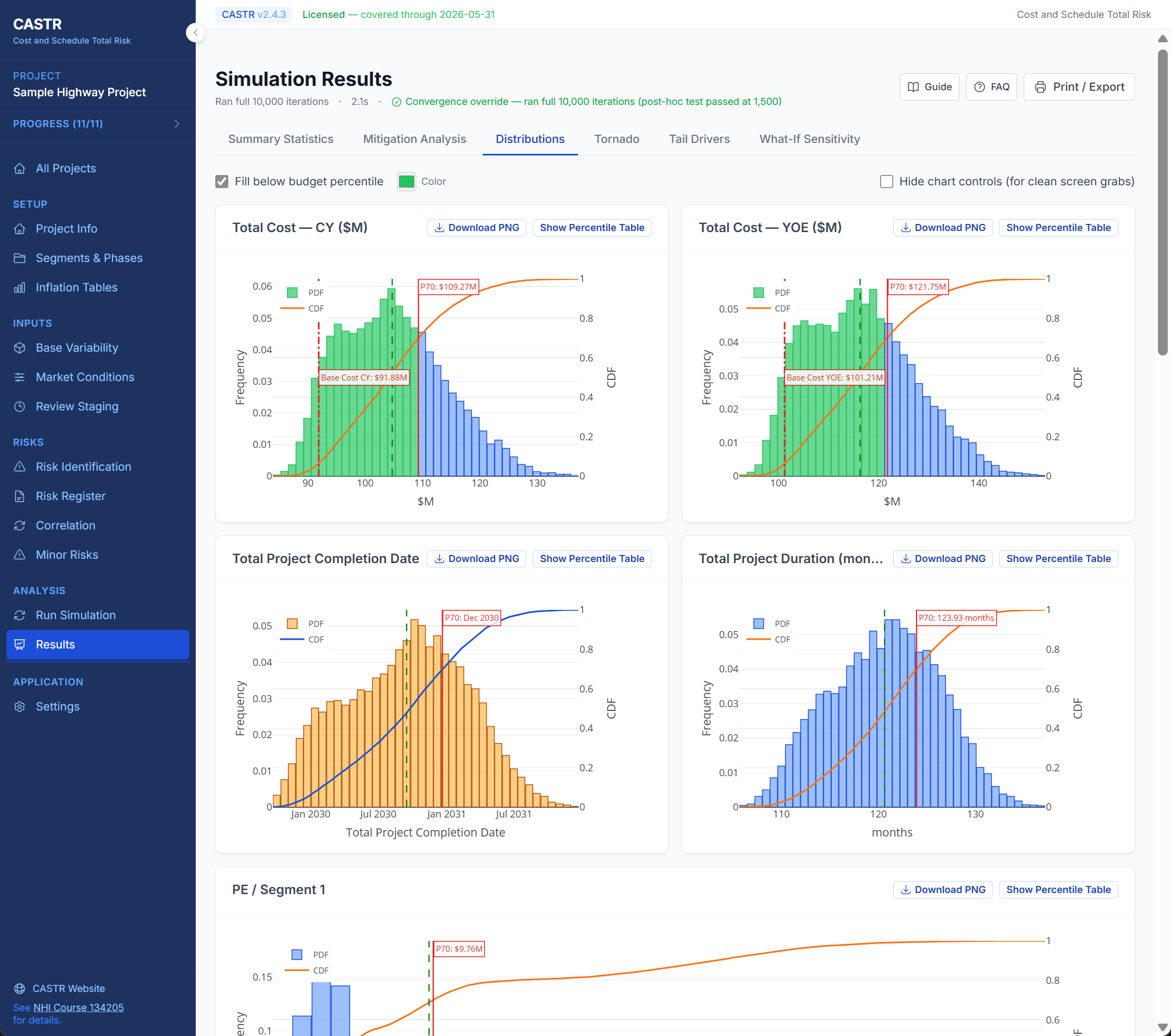Change the fill color swatch
This screenshot has height=1036, width=1171.
coord(406,181)
